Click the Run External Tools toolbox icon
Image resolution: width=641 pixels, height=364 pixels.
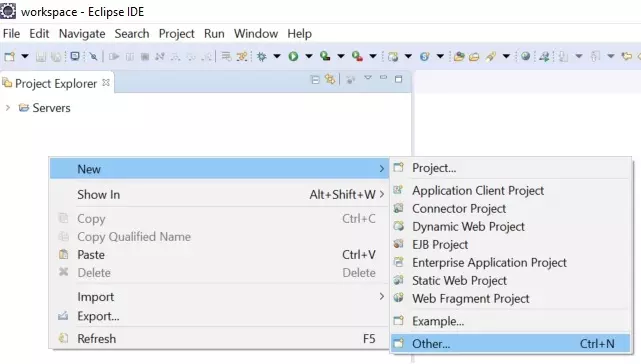click(357, 56)
